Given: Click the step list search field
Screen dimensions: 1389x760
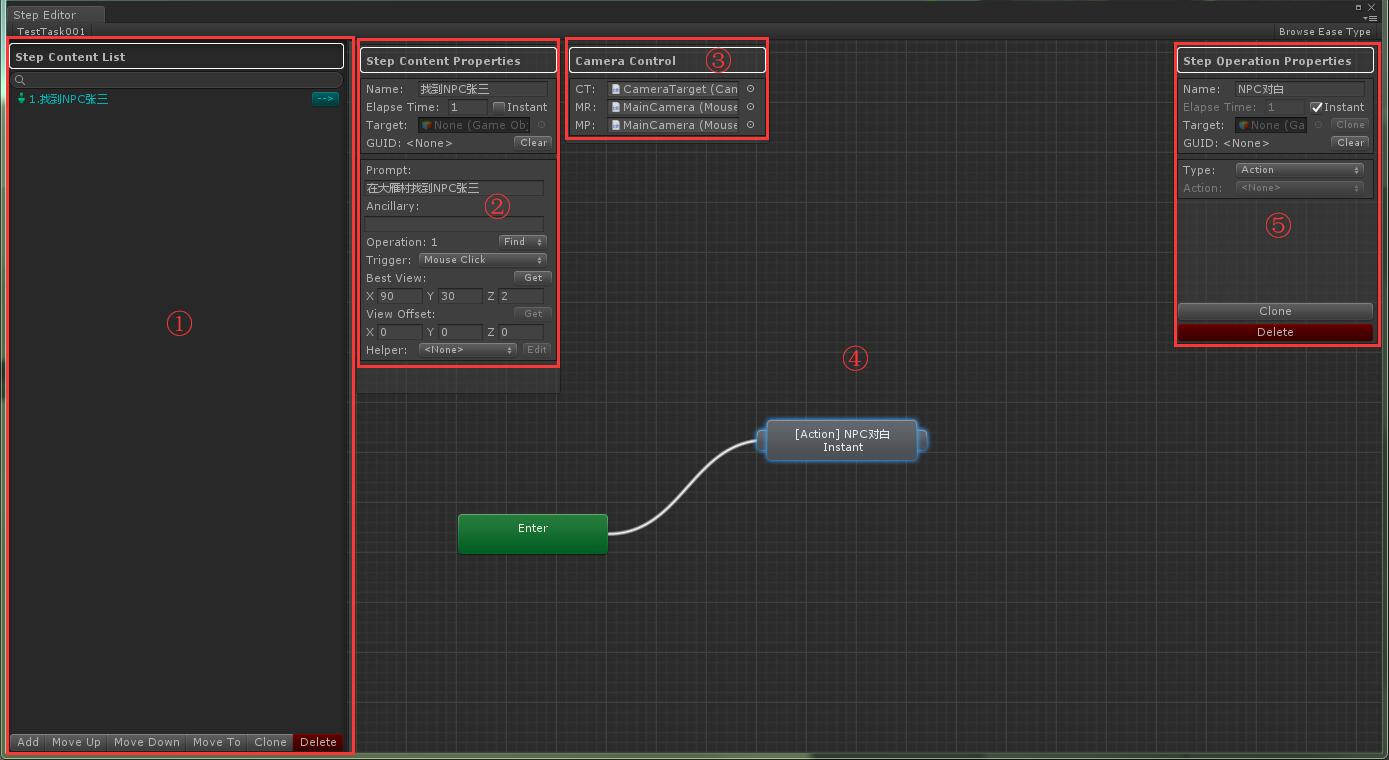Looking at the screenshot, I should [x=176, y=80].
